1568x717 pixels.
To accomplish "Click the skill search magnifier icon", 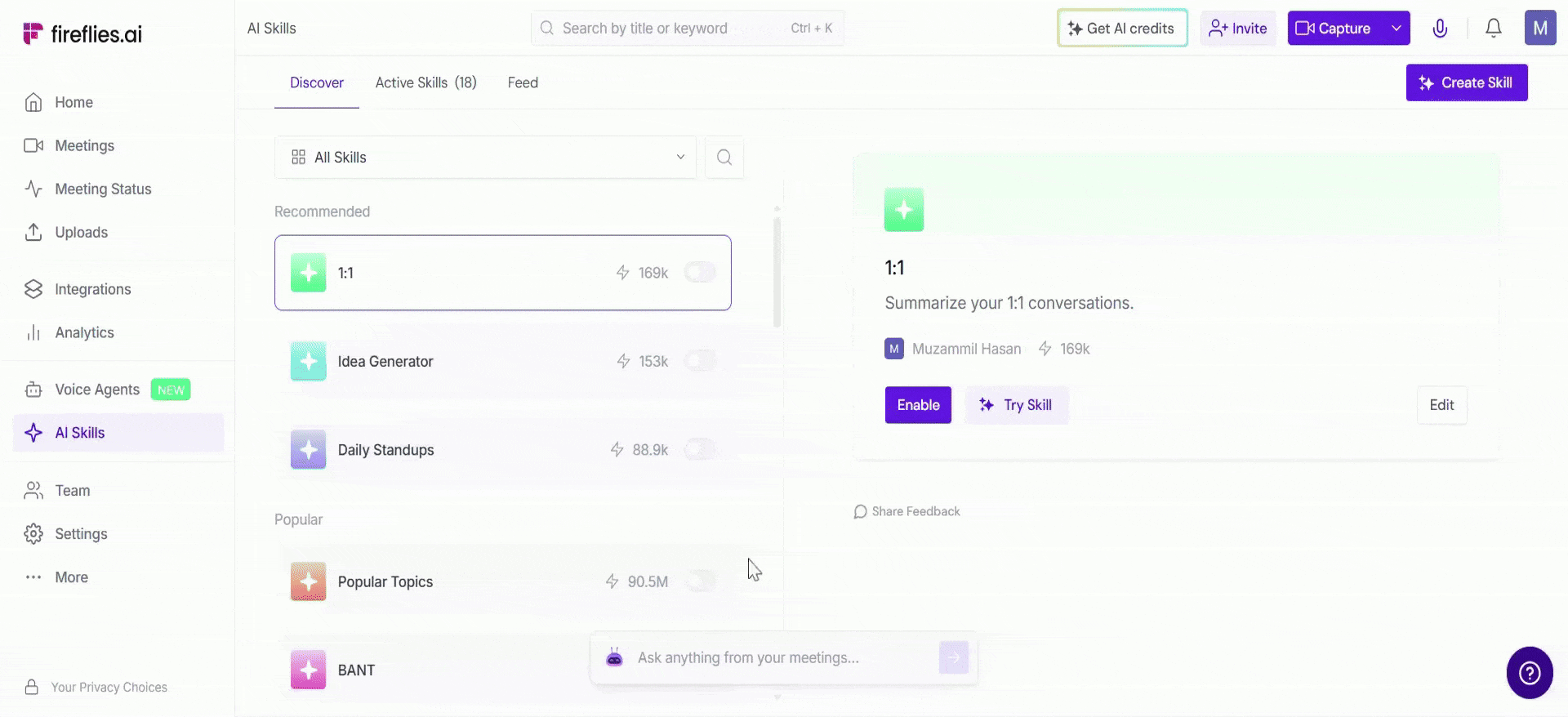I will tap(724, 157).
